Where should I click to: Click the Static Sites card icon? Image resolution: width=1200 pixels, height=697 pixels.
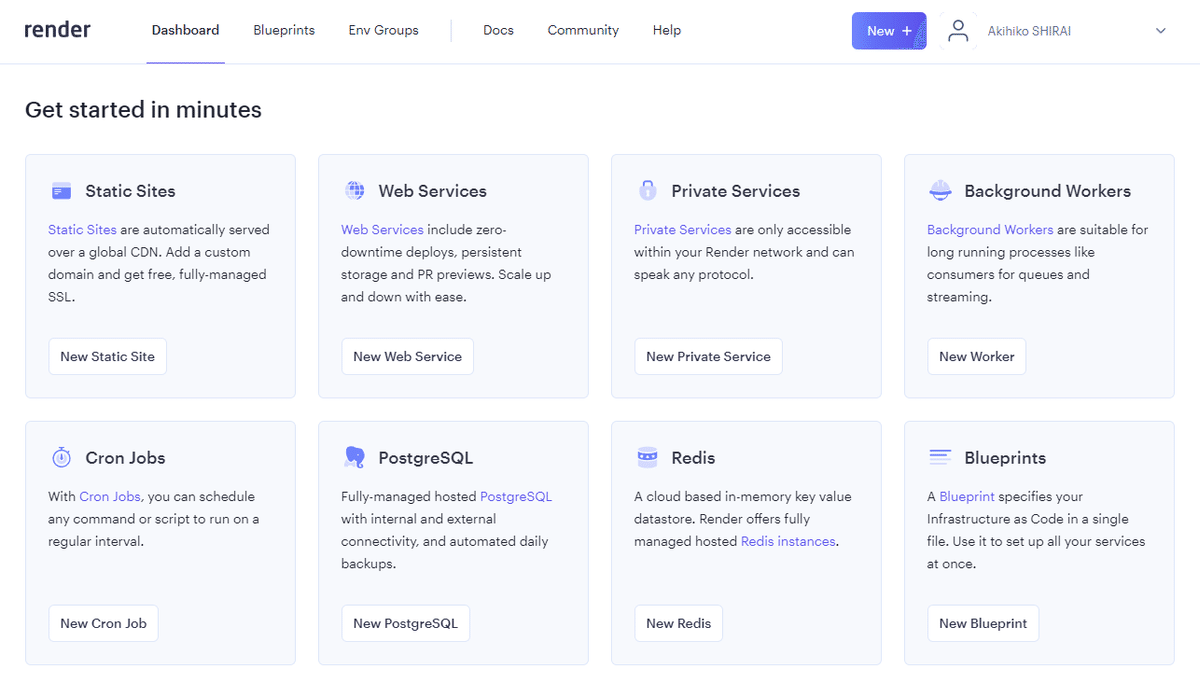(x=61, y=191)
